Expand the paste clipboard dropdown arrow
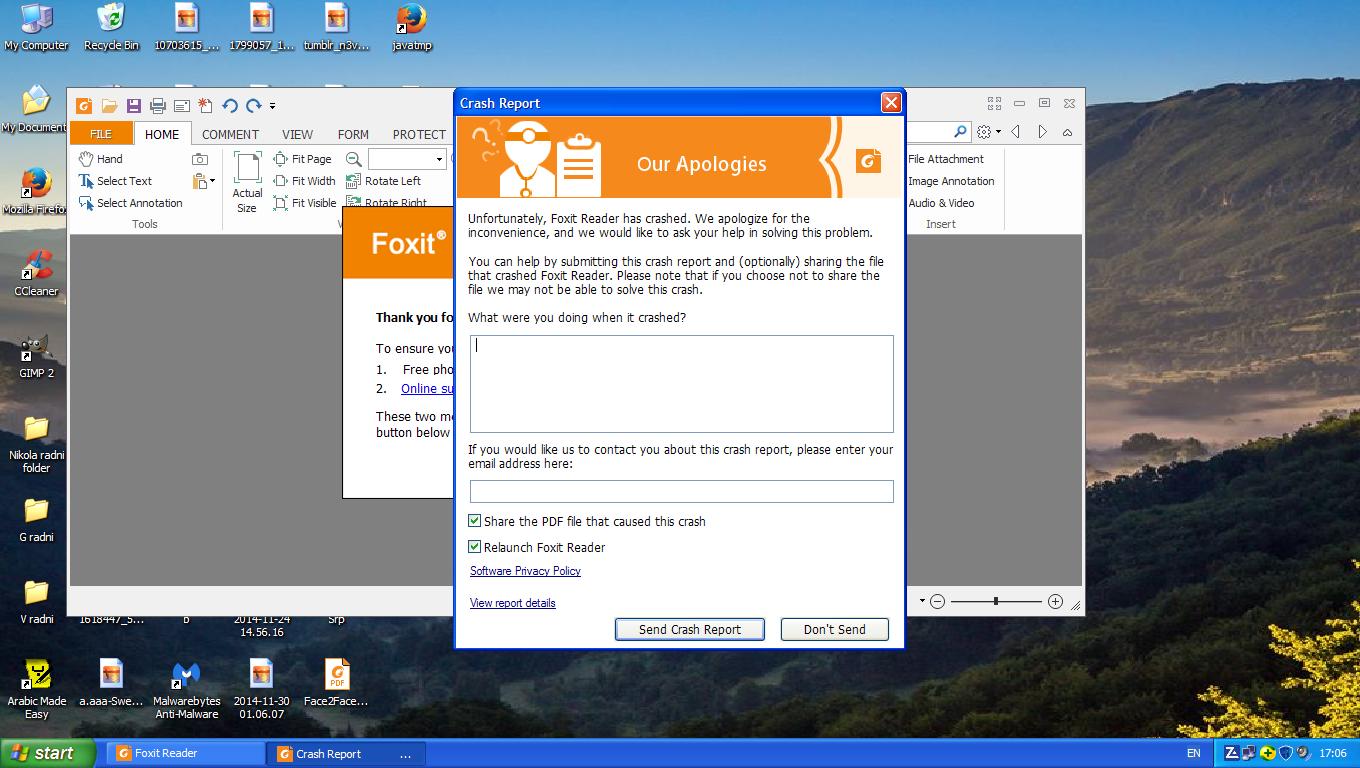Viewport: 1360px width, 768px height. coord(212,181)
